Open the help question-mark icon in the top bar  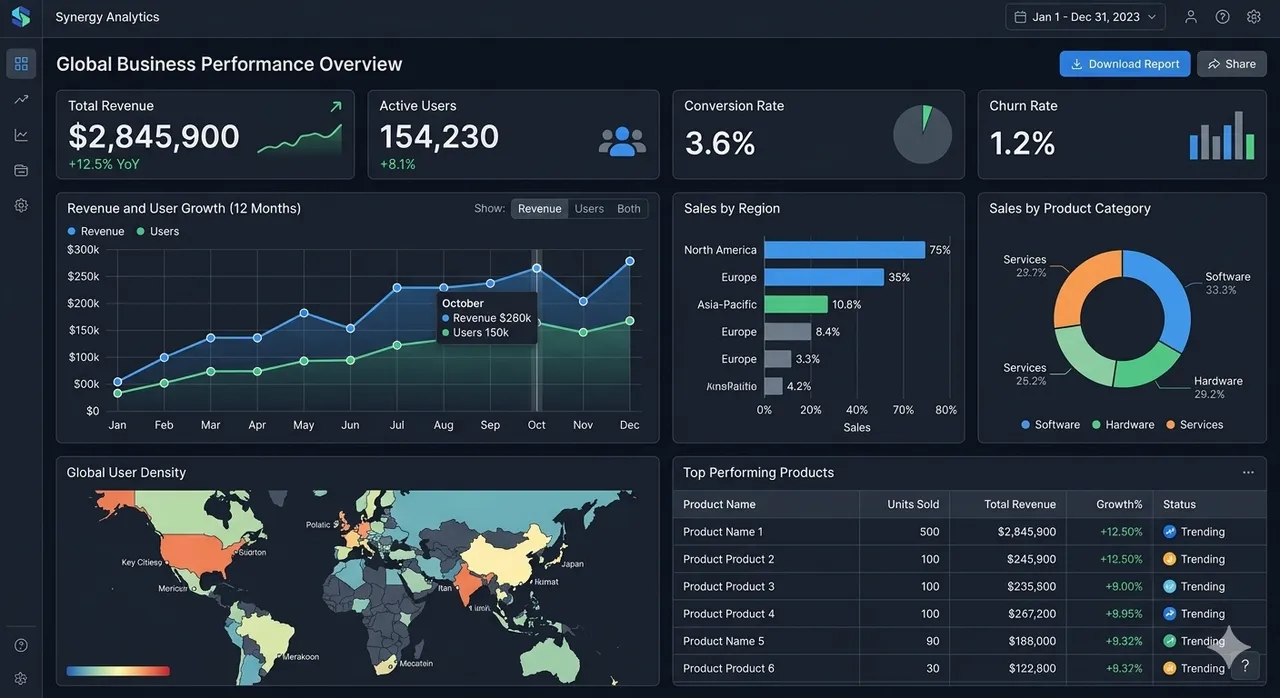(1221, 16)
